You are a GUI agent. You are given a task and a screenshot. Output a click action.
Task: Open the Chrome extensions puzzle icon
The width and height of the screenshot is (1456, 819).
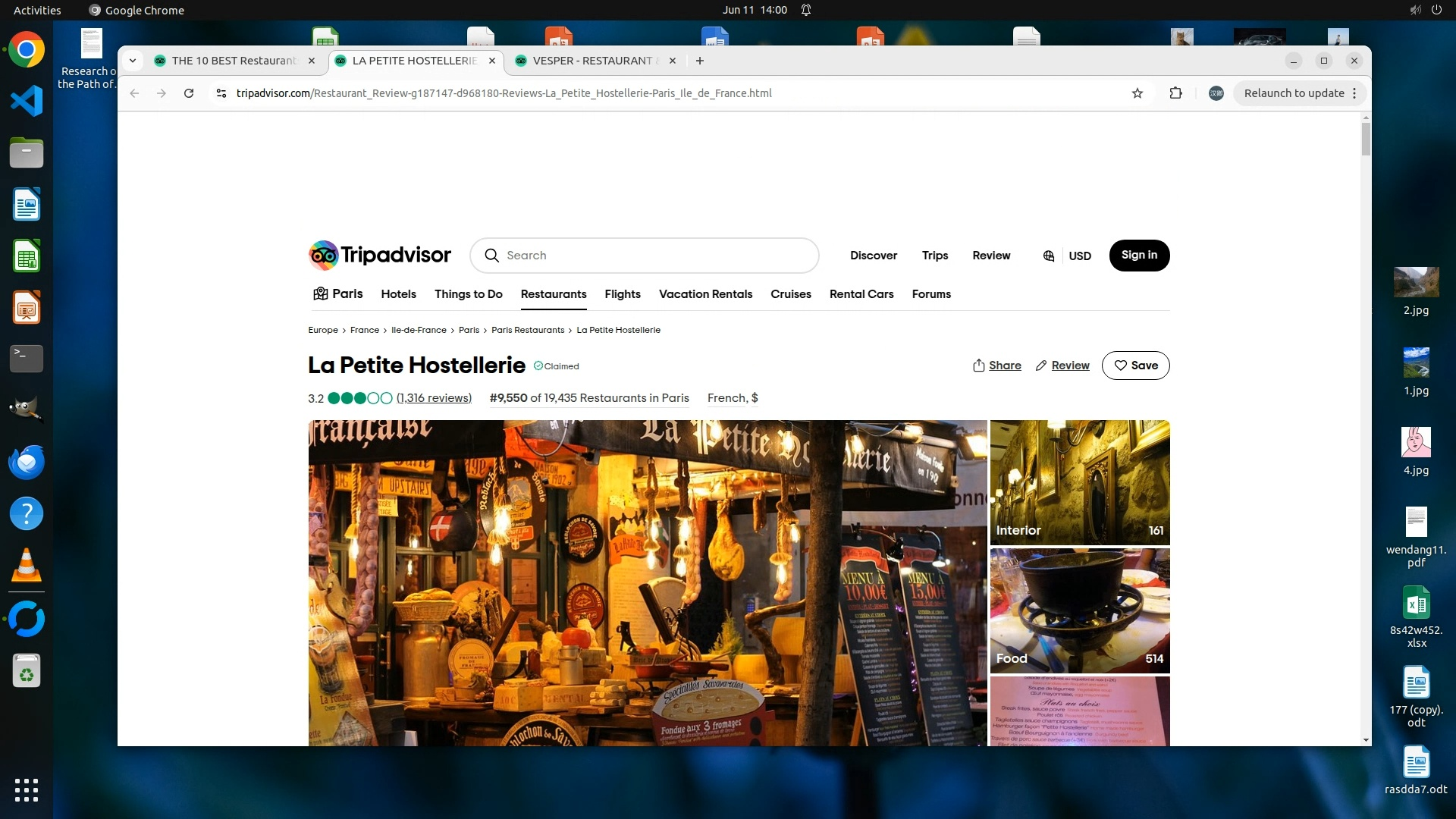pos(1175,93)
